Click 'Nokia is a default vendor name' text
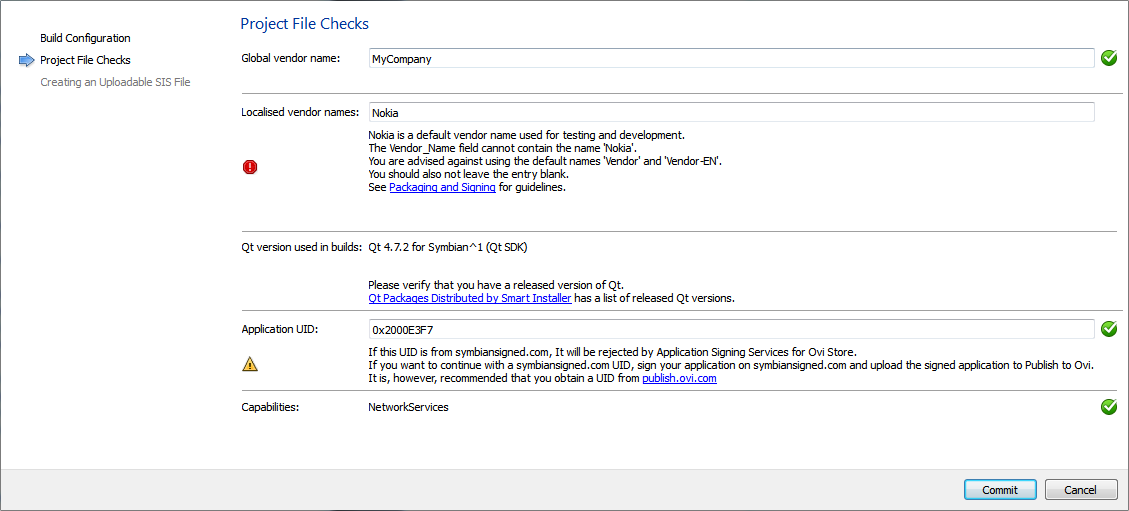This screenshot has width=1129, height=511. (526, 135)
